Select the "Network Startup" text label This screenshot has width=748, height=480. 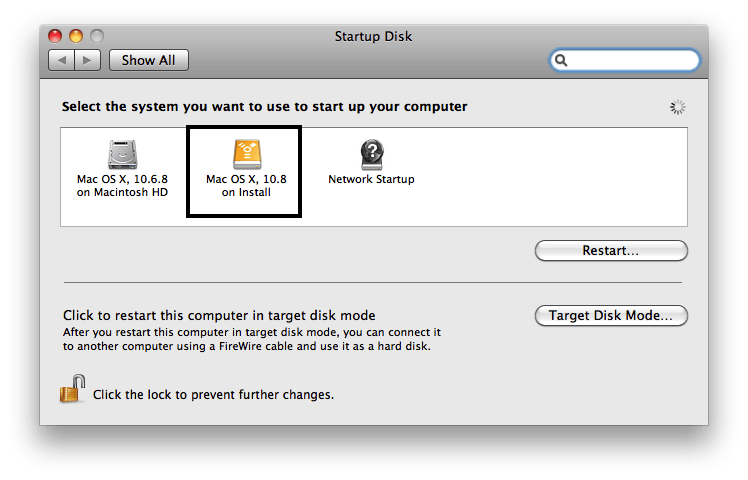click(x=371, y=179)
